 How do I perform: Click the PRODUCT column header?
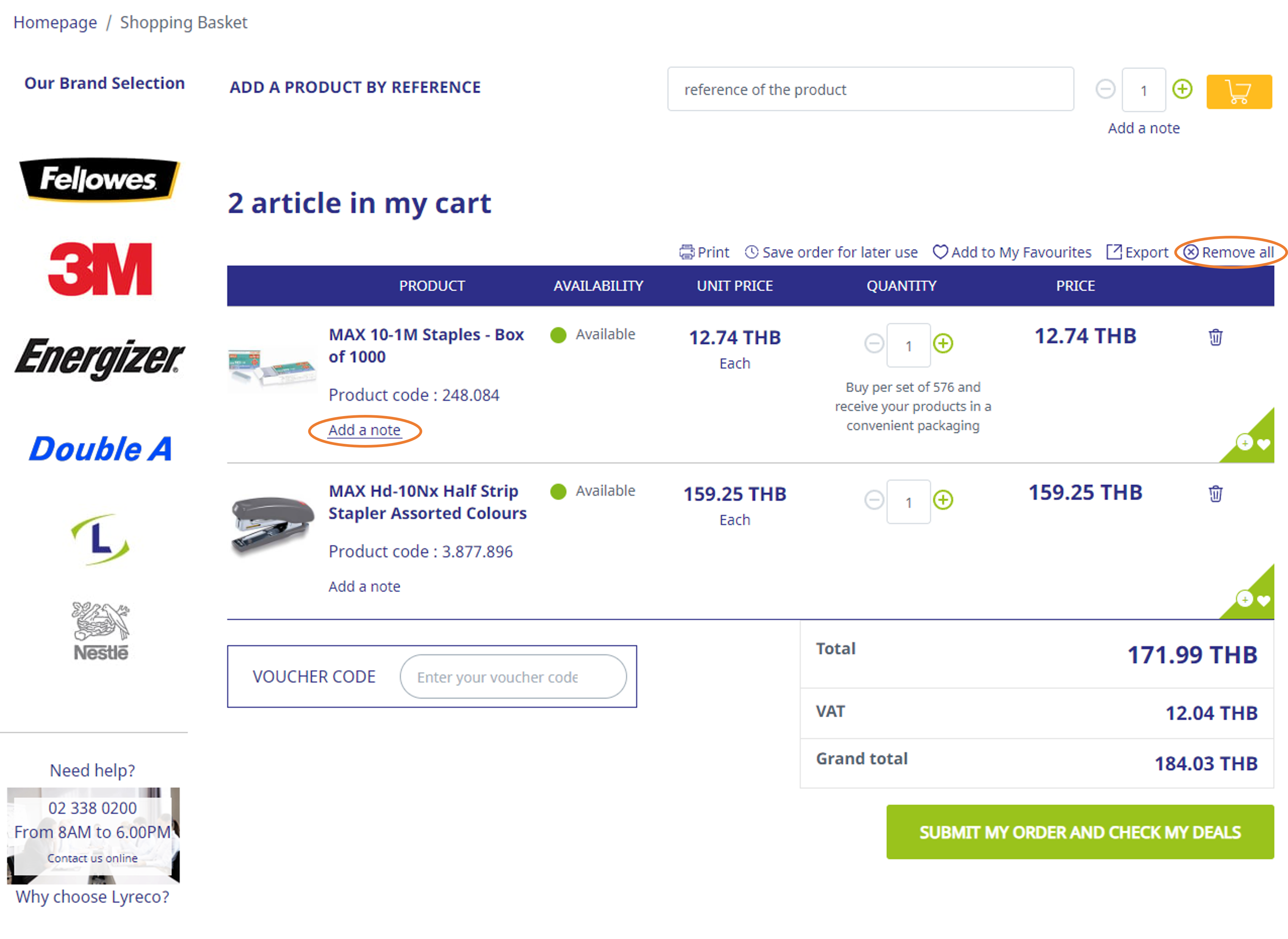(431, 285)
